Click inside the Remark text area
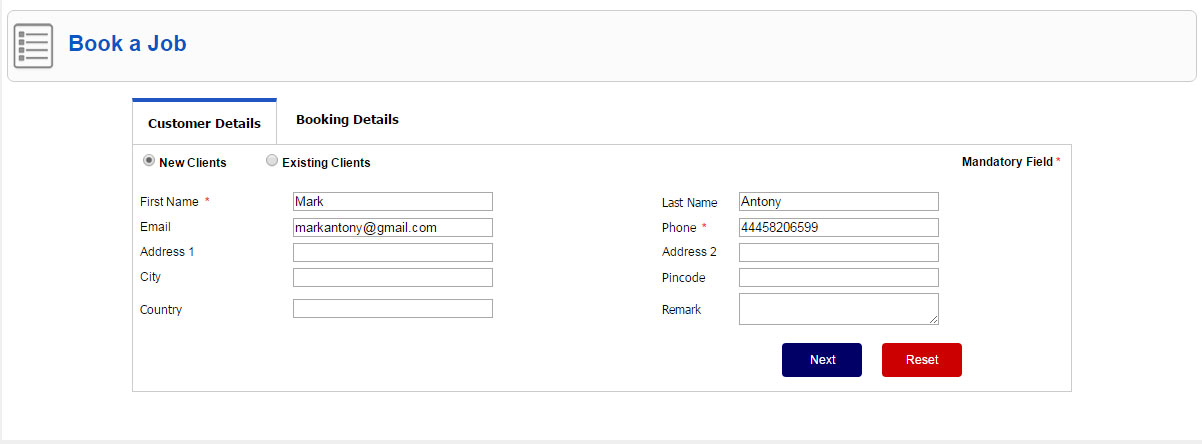Screen dimensions: 1202x444 point(839,309)
